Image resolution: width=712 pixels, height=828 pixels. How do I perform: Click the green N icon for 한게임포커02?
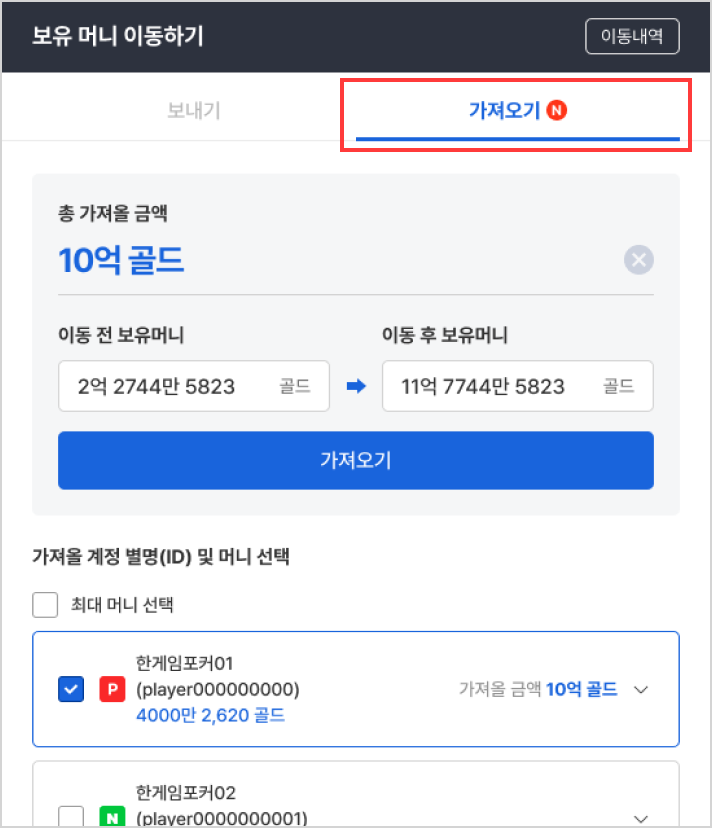click(111, 818)
